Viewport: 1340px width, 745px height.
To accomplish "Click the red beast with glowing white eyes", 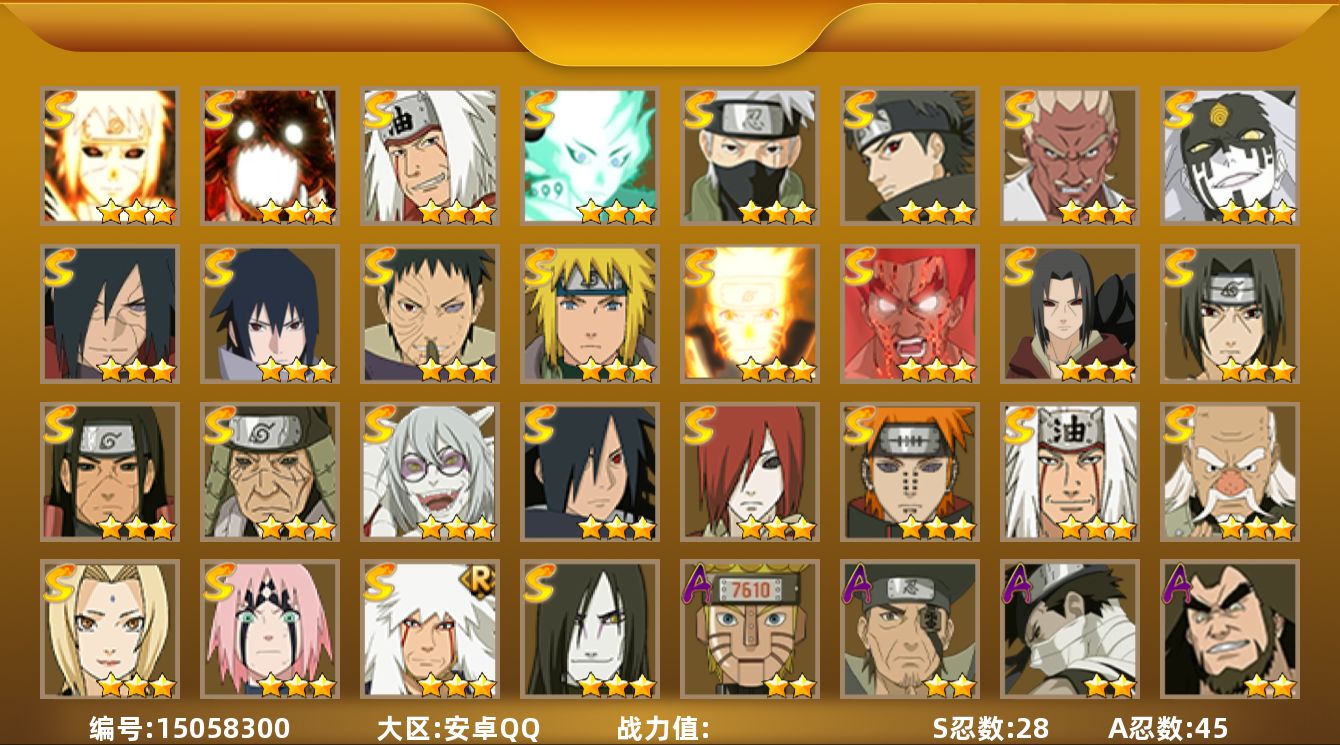I will pyautogui.click(x=270, y=156).
